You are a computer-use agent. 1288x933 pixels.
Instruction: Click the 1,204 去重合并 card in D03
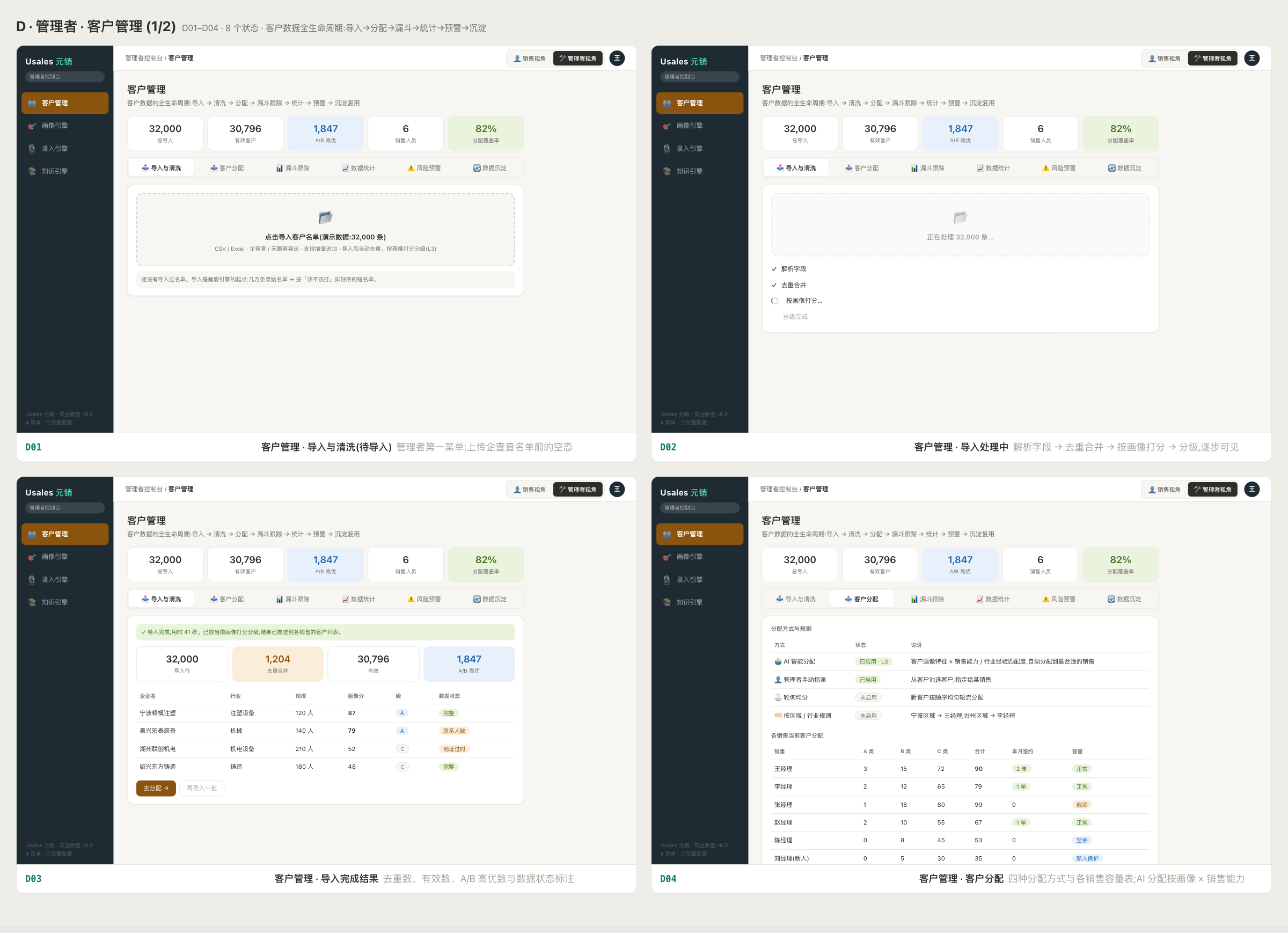tap(277, 664)
